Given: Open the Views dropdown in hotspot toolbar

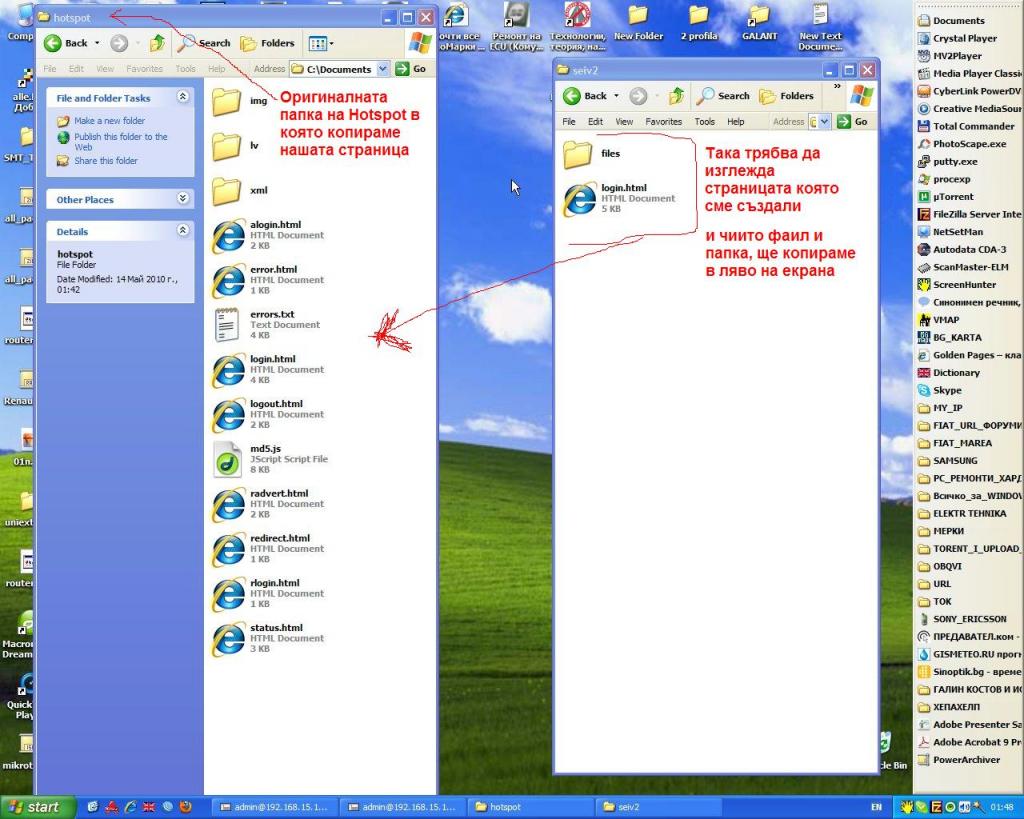Looking at the screenshot, I should [321, 43].
